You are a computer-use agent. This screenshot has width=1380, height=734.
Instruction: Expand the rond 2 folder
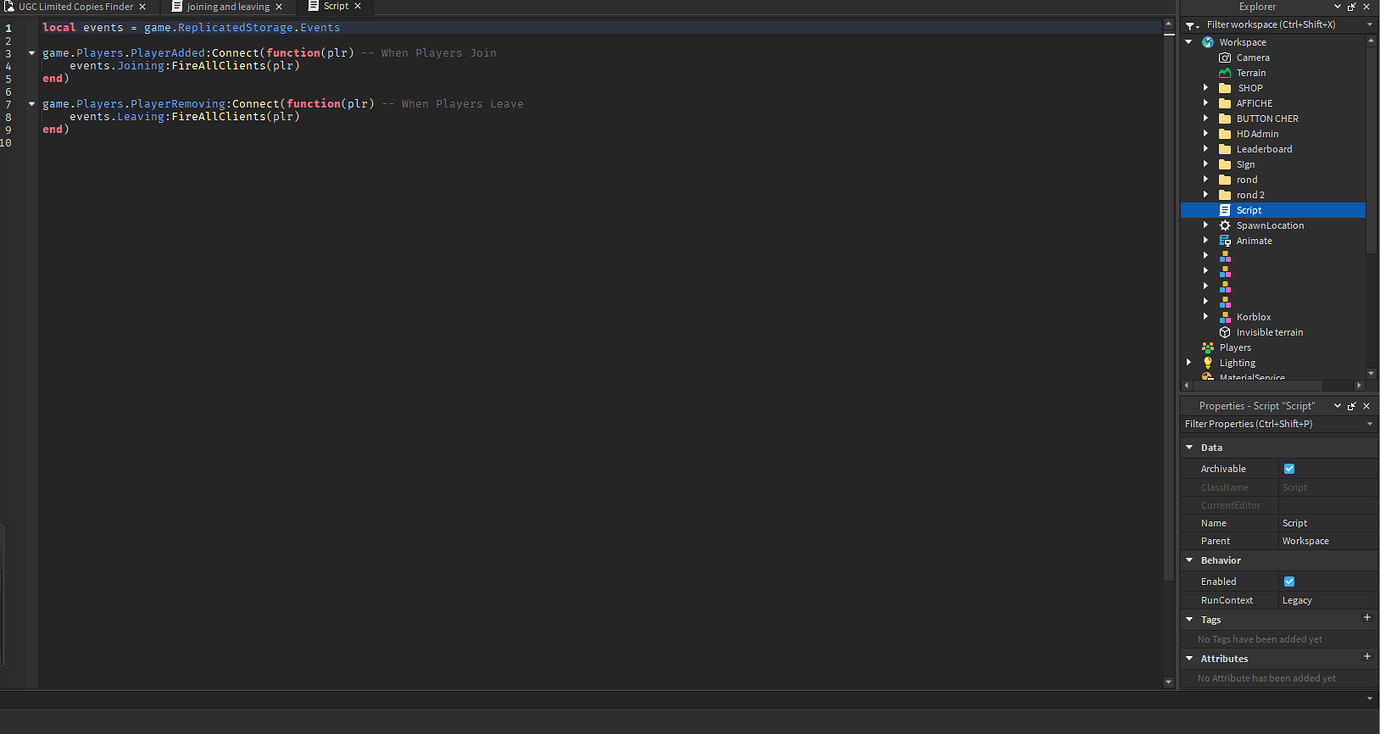coord(1205,194)
